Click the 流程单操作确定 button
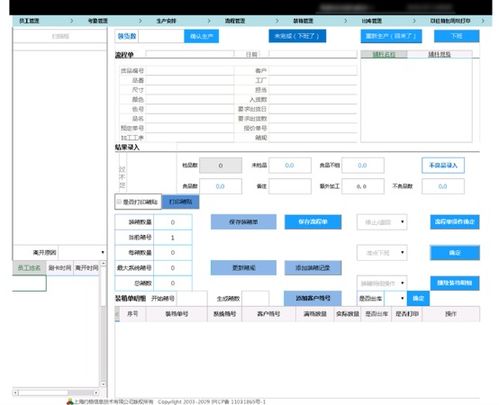Screen dimensions: 499x405 click(455, 222)
